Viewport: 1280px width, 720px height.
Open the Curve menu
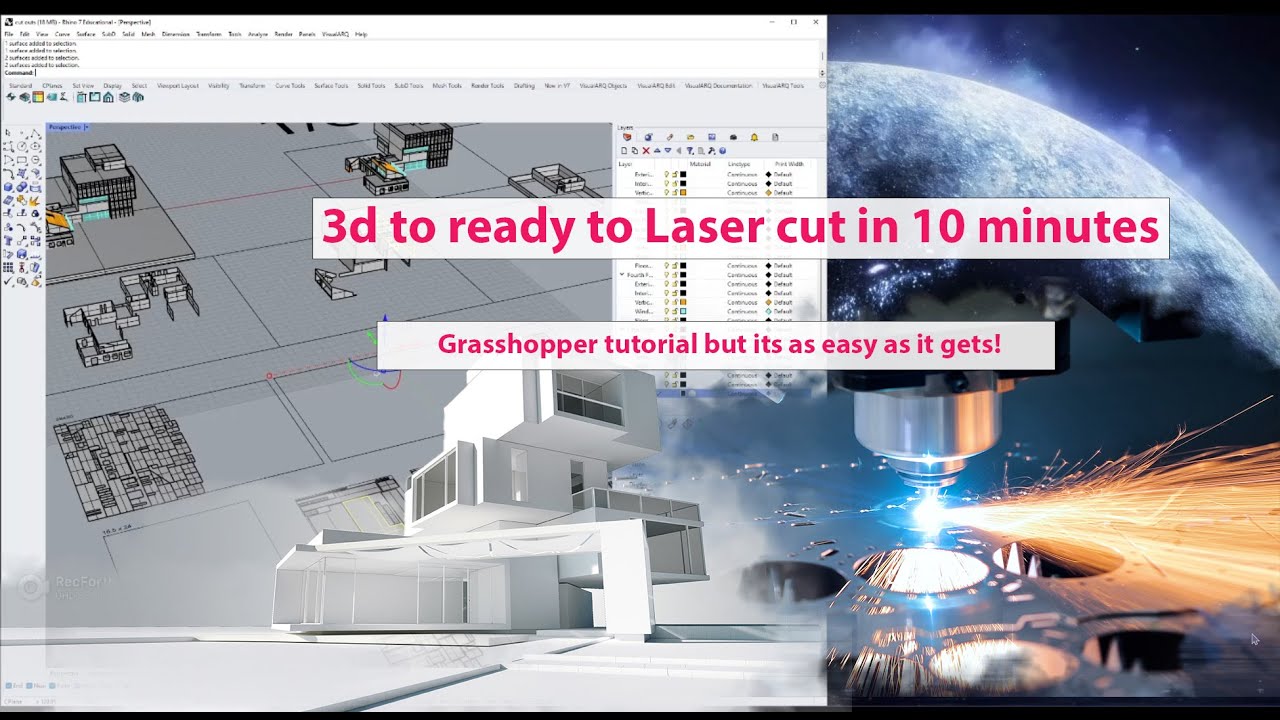pyautogui.click(x=62, y=34)
